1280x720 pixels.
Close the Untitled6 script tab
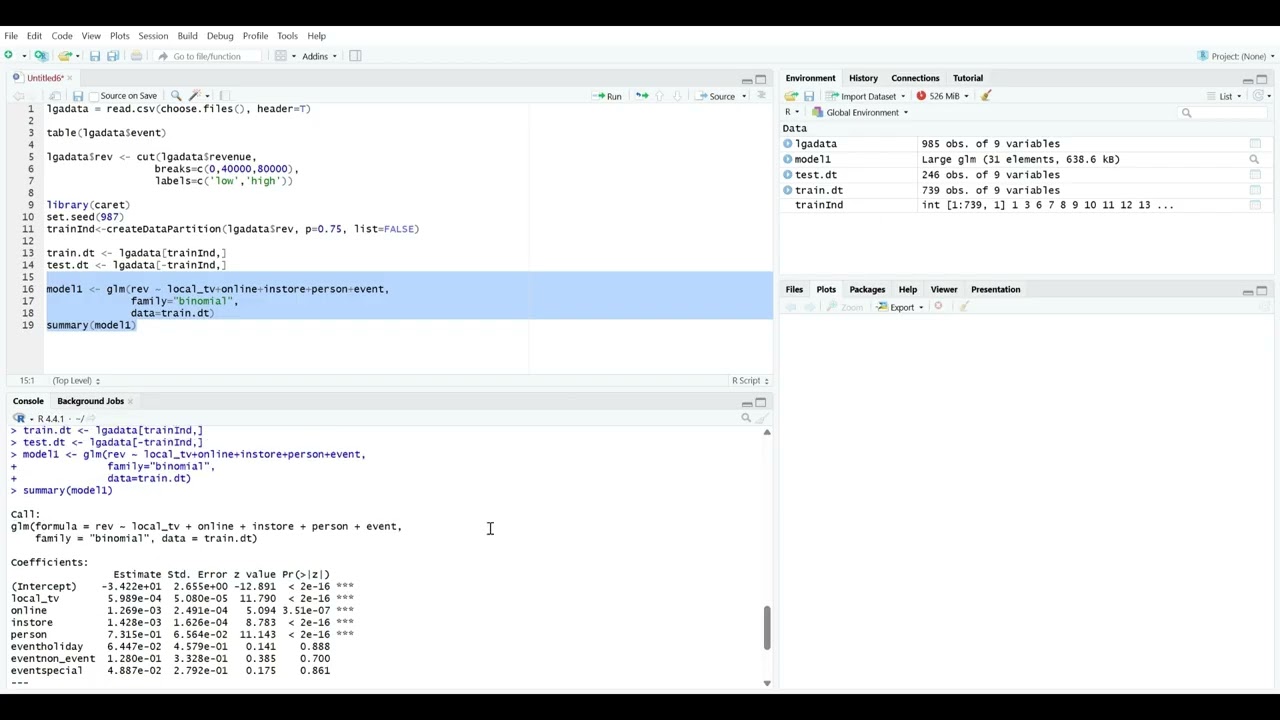tap(69, 78)
